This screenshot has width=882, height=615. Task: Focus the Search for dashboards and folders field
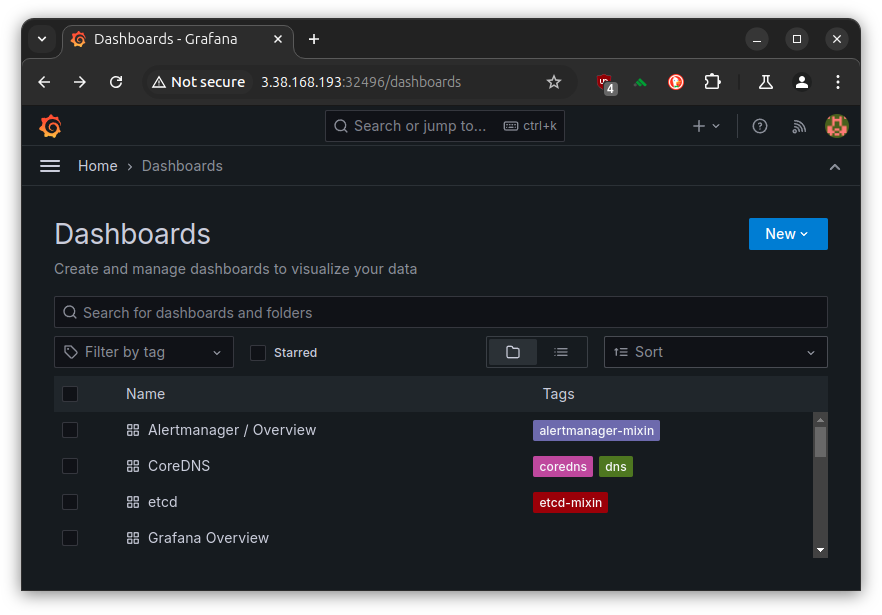point(440,312)
